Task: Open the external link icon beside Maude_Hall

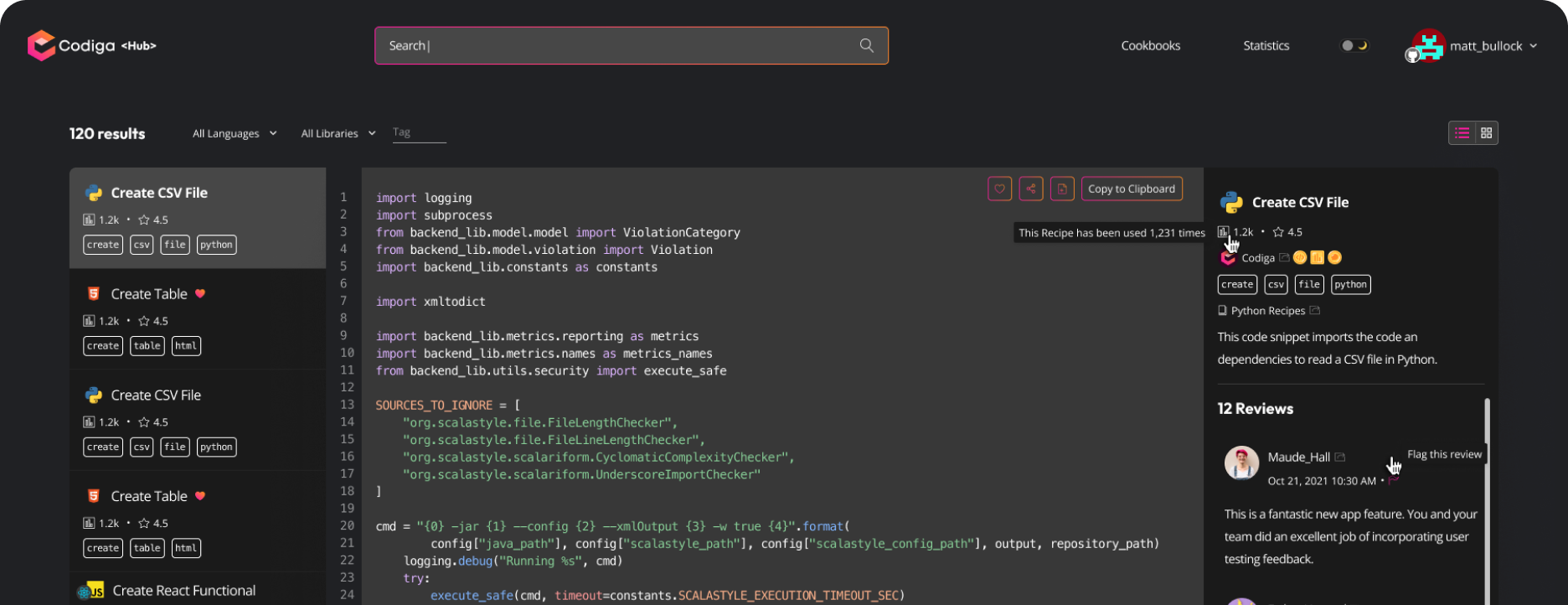Action: (x=1339, y=457)
